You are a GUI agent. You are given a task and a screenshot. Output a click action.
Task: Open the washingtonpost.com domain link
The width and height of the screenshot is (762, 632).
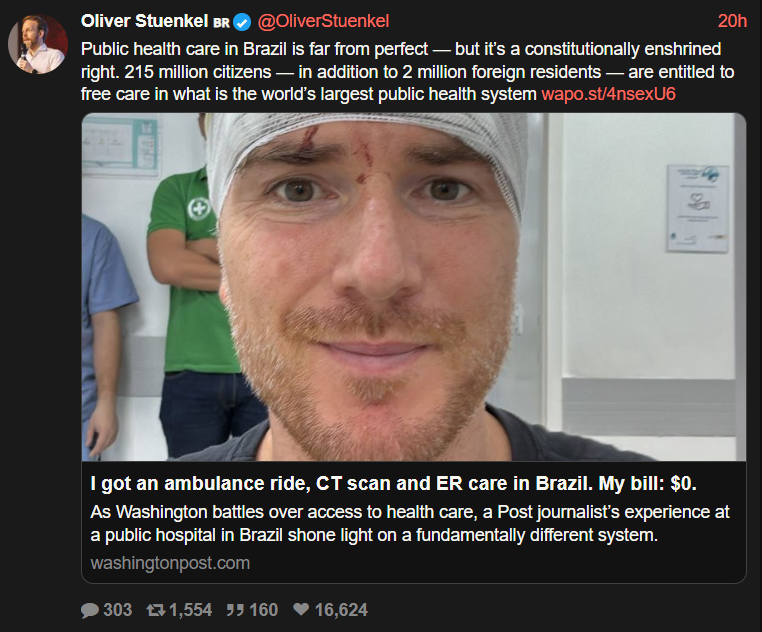click(170, 563)
